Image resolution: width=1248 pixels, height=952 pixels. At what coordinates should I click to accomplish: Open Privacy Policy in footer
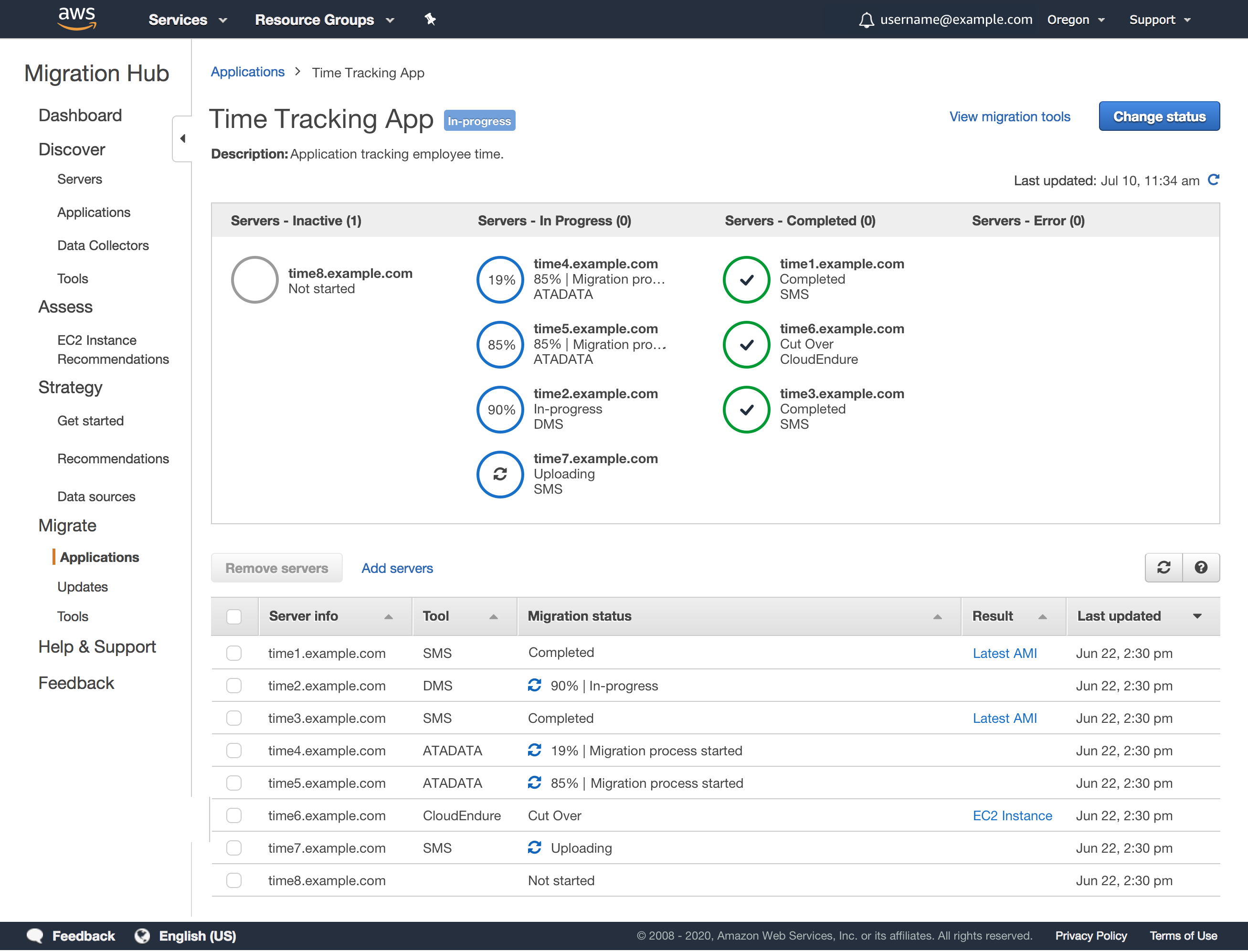pyautogui.click(x=1090, y=936)
